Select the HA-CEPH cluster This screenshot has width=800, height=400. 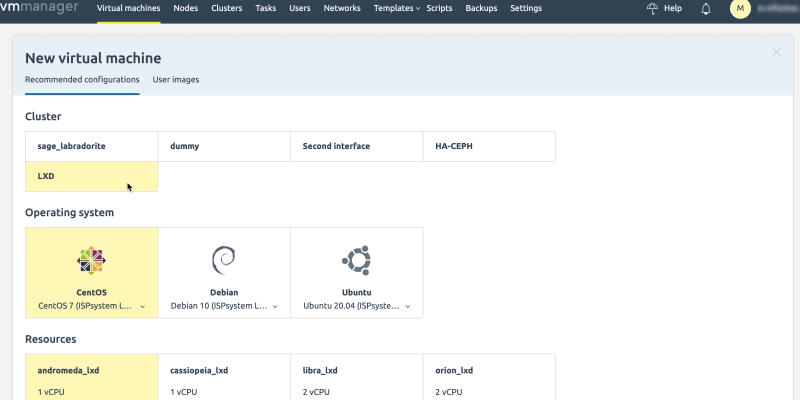(x=489, y=146)
